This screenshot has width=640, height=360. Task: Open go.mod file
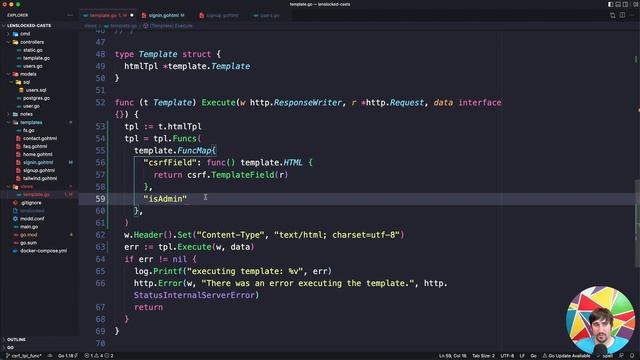pyautogui.click(x=29, y=235)
